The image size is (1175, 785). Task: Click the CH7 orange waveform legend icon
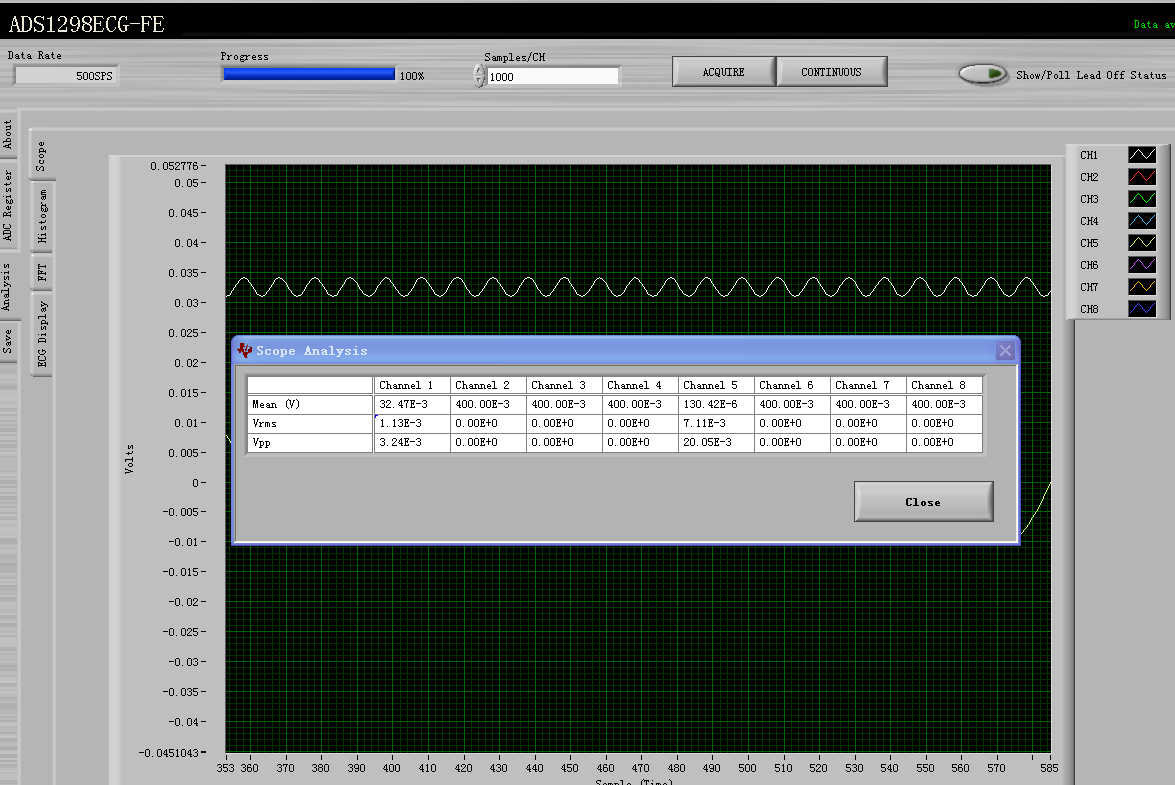pos(1142,287)
